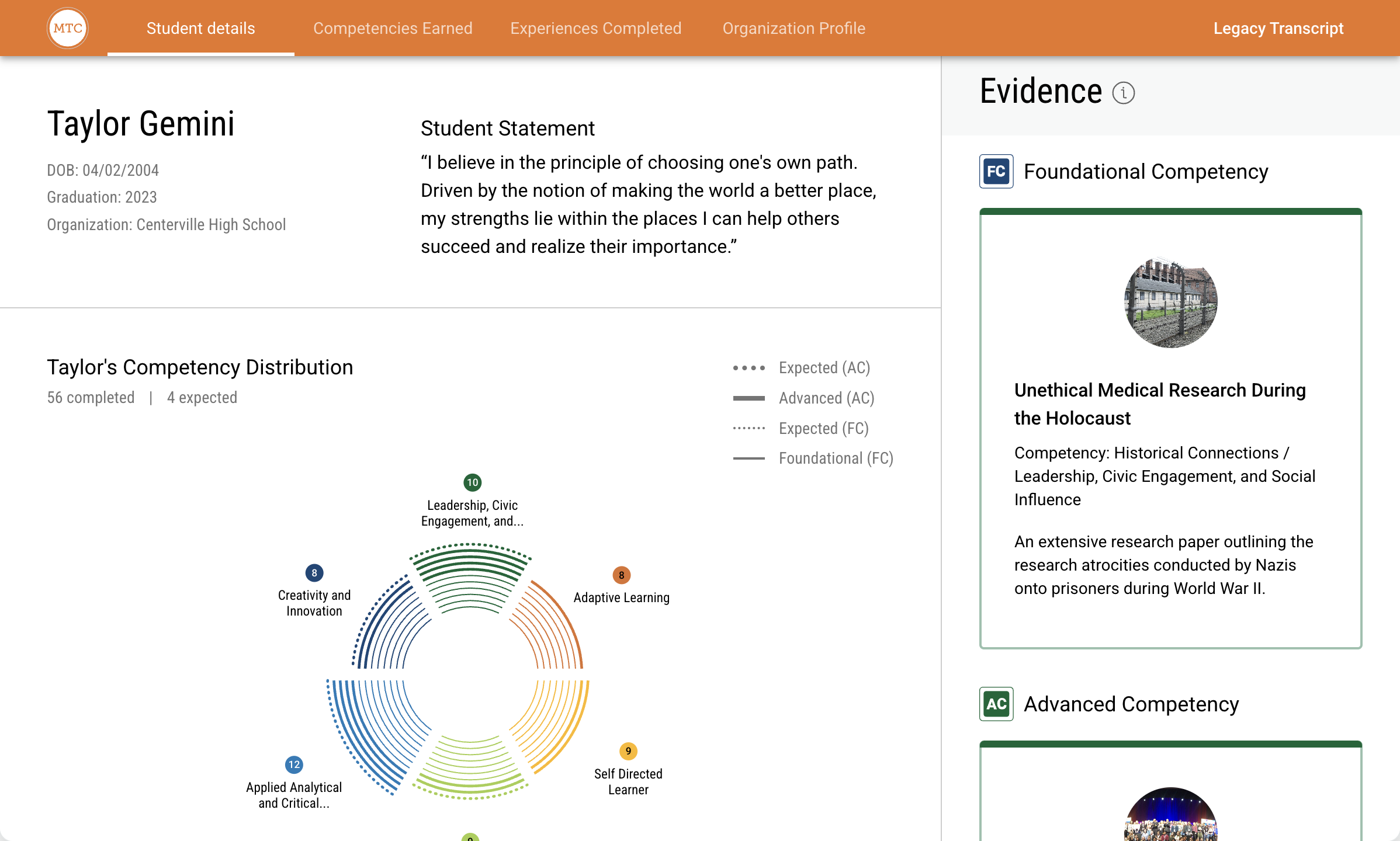Open the Advanced Competency evidence group photo

[x=1171, y=814]
